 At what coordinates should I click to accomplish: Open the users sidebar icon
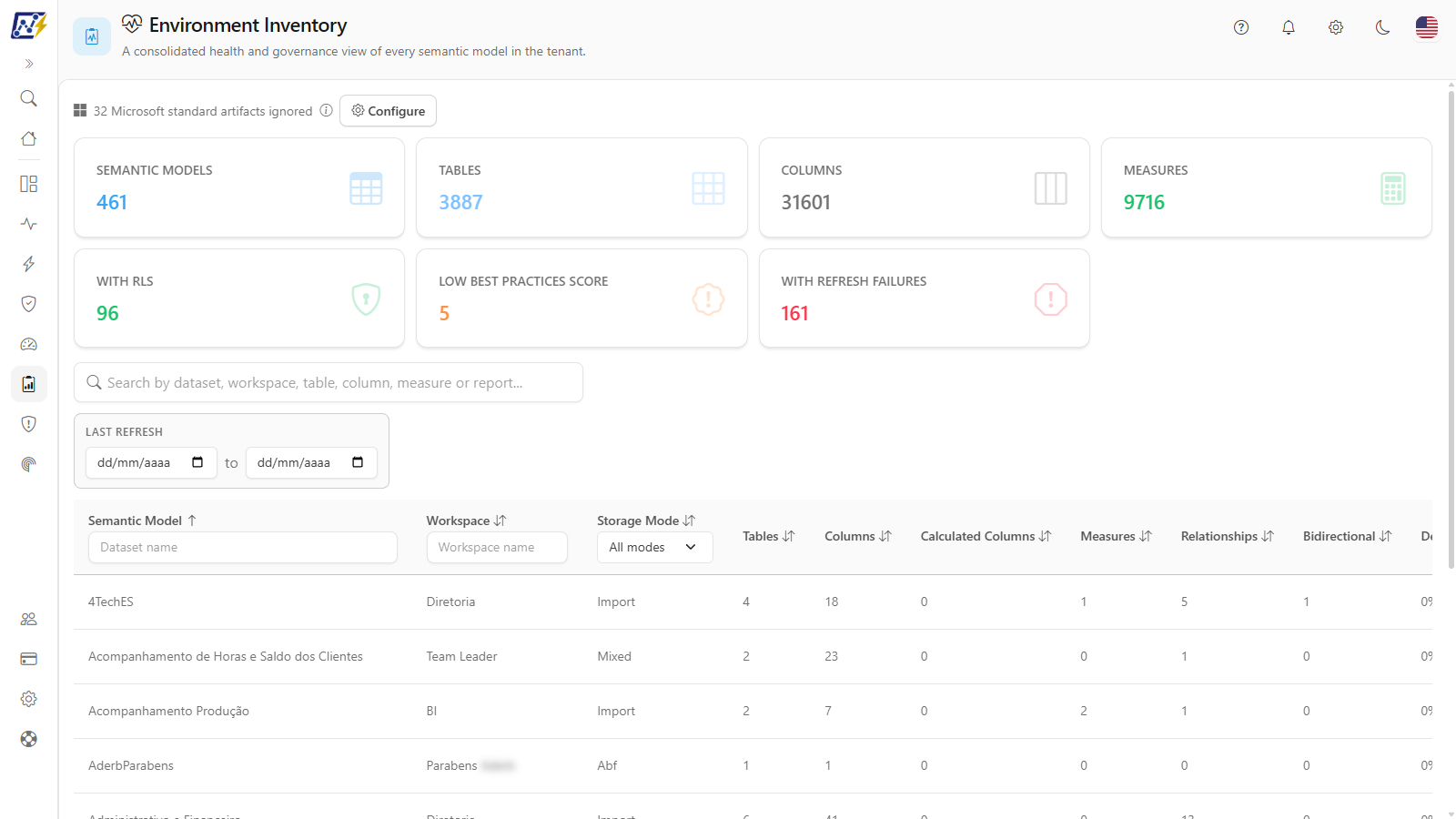point(29,619)
